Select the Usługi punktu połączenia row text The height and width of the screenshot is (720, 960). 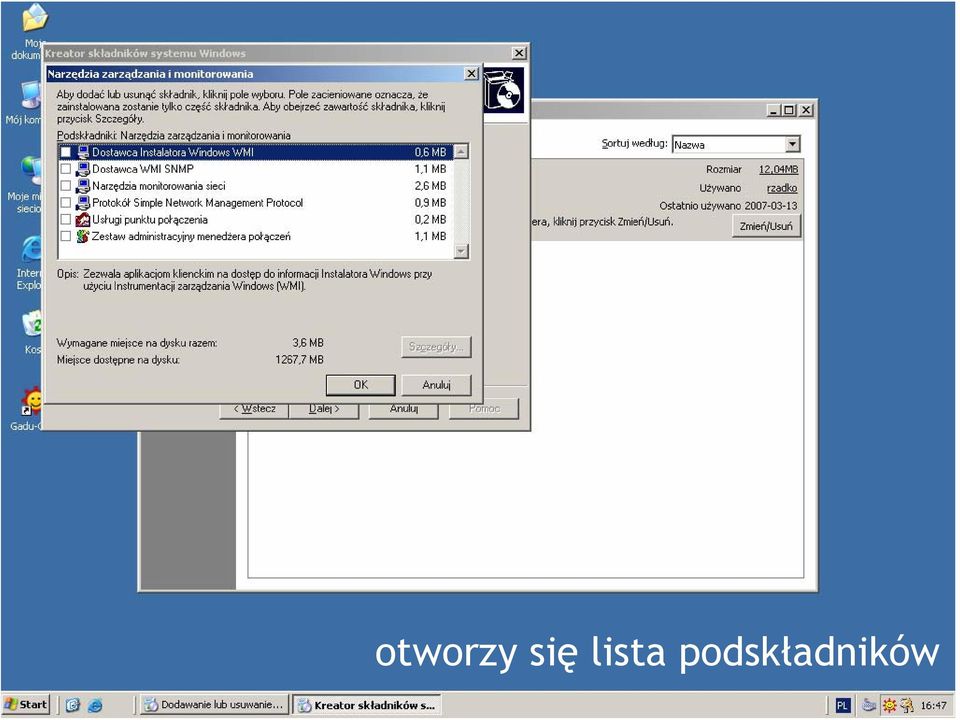149,220
